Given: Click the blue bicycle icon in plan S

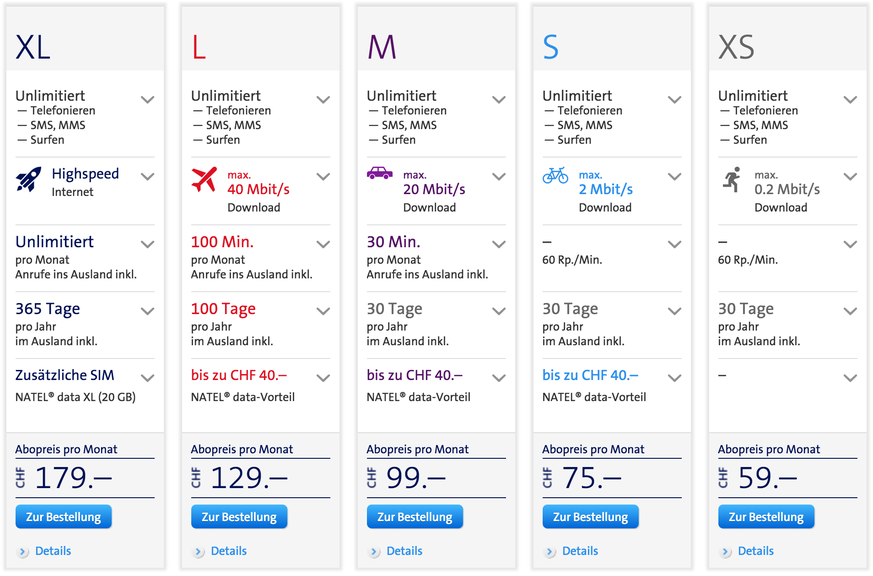Looking at the screenshot, I should click(555, 175).
